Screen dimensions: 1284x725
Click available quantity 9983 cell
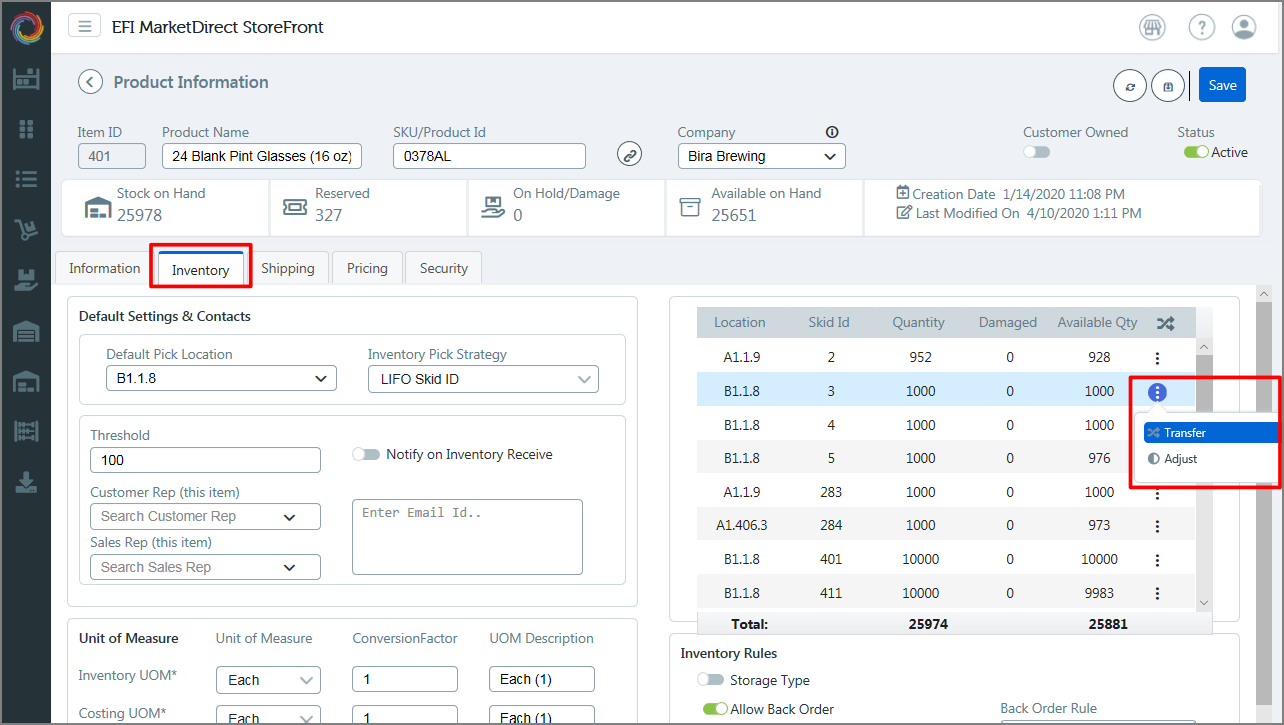(1099, 593)
